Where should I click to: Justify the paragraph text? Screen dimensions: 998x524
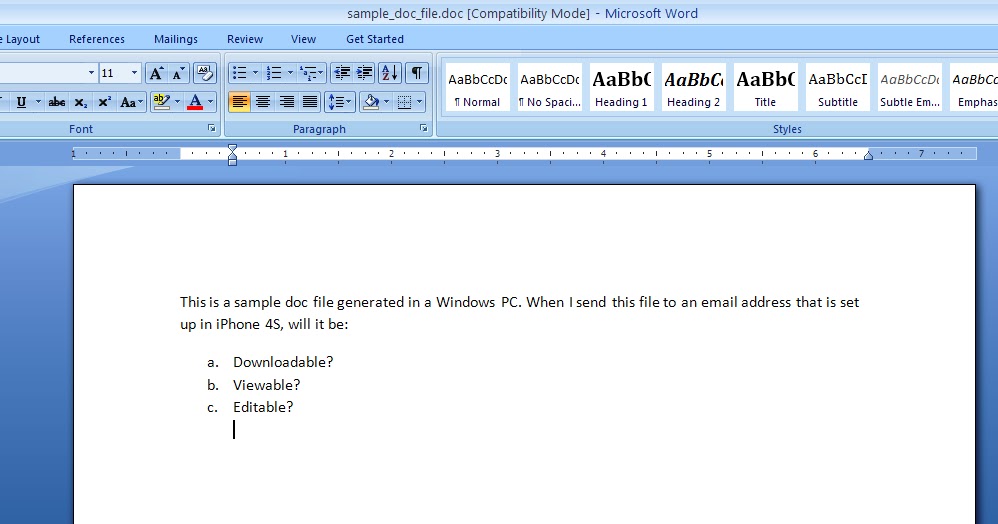click(310, 102)
